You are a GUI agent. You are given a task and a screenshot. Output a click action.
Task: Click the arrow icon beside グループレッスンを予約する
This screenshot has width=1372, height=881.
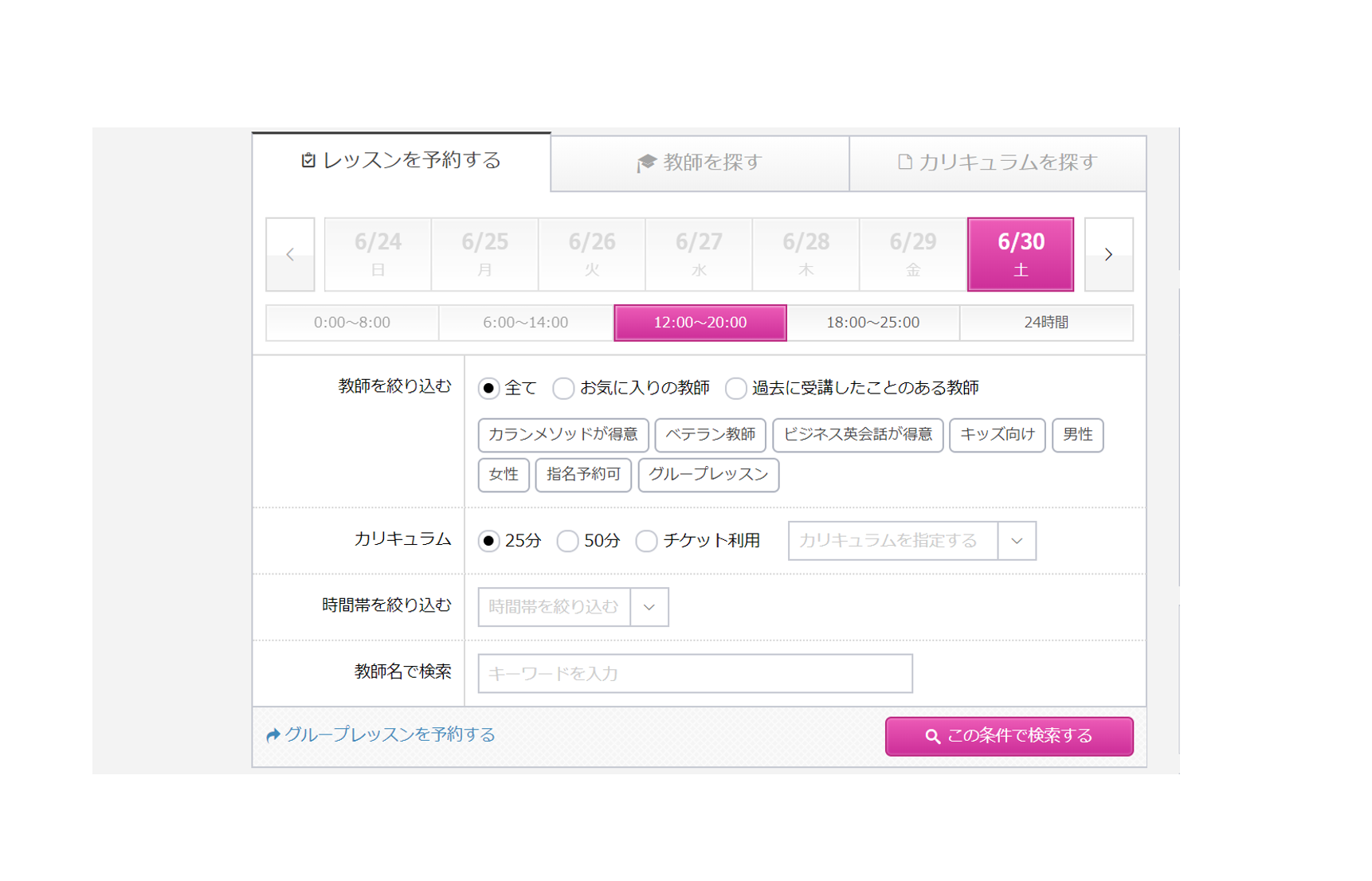pos(273,734)
